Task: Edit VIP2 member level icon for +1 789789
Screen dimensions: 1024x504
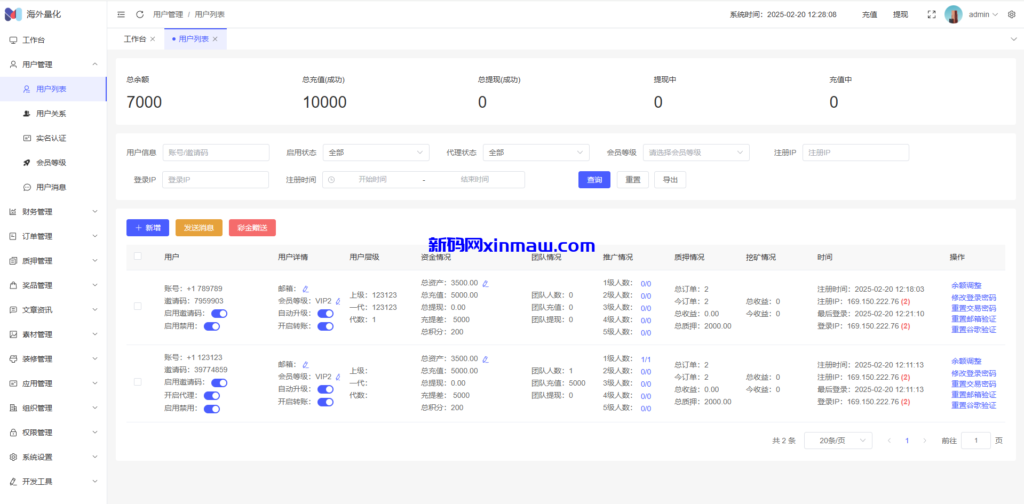Action: [338, 302]
